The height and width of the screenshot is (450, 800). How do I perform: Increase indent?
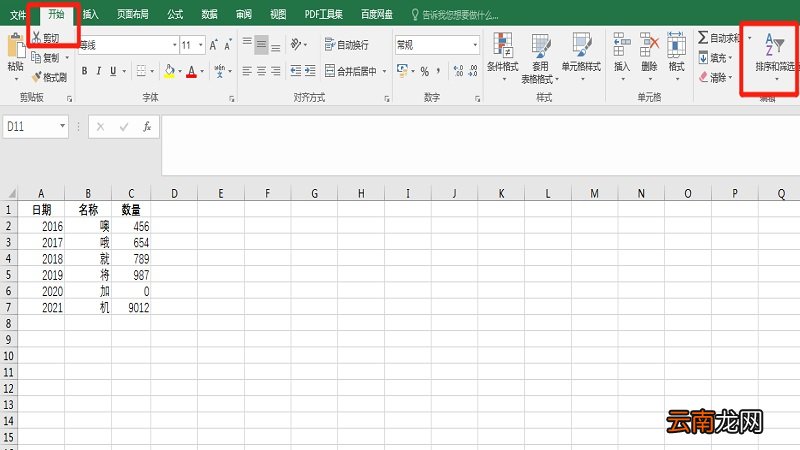[x=310, y=71]
